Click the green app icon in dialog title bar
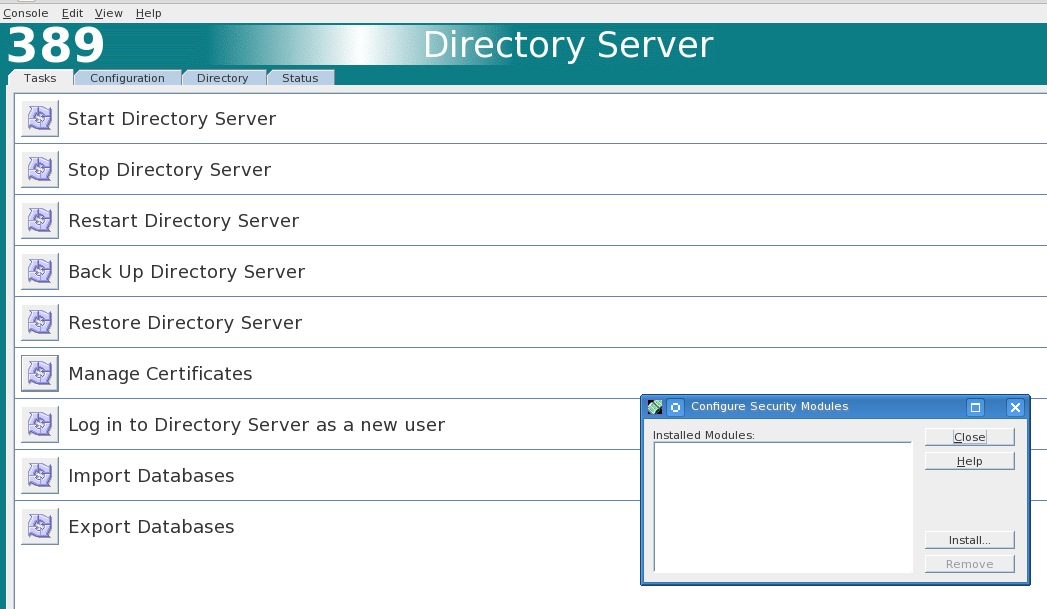 (x=655, y=407)
